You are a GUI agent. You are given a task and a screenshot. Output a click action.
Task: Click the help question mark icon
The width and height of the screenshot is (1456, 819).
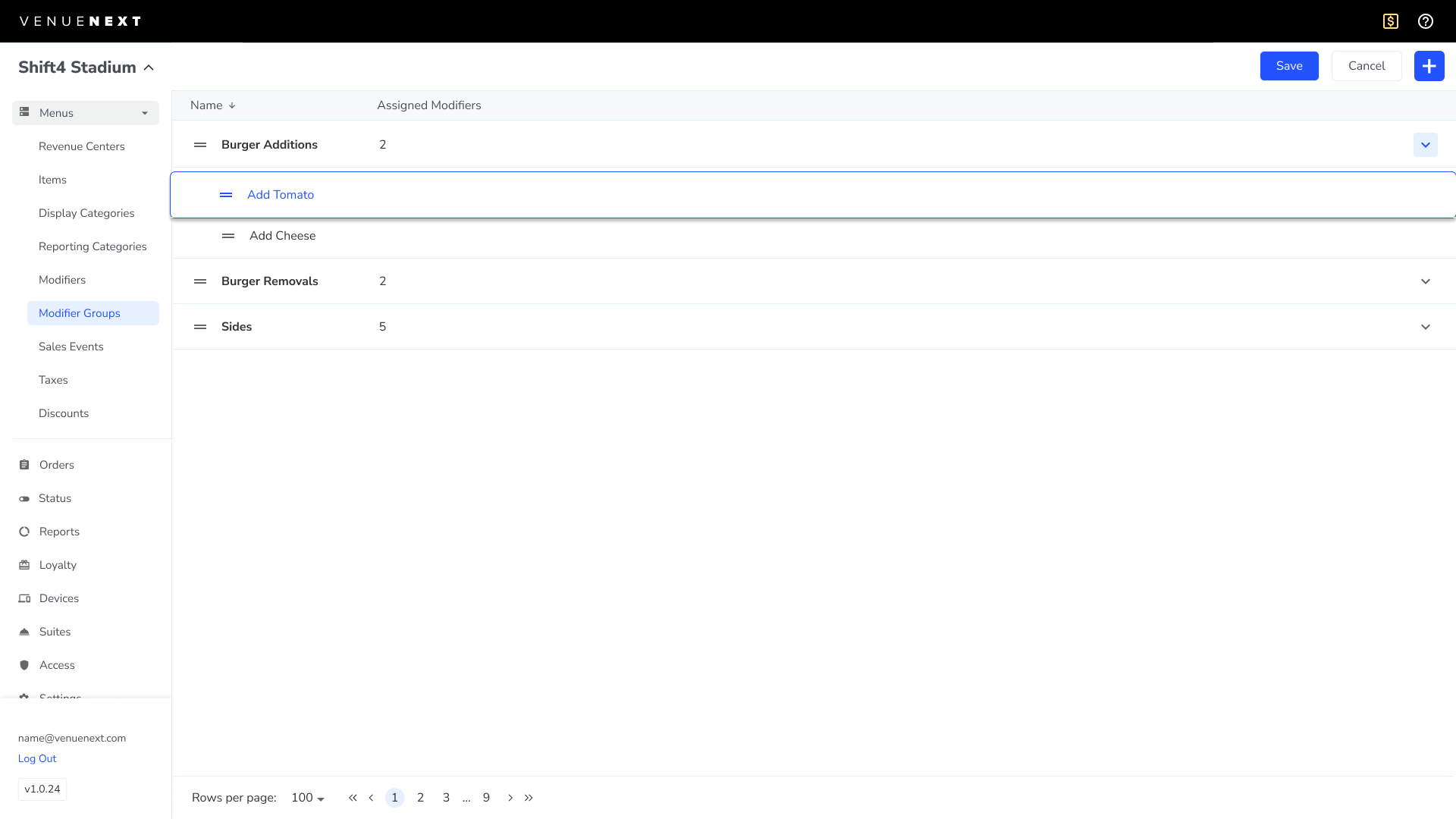[1426, 21]
